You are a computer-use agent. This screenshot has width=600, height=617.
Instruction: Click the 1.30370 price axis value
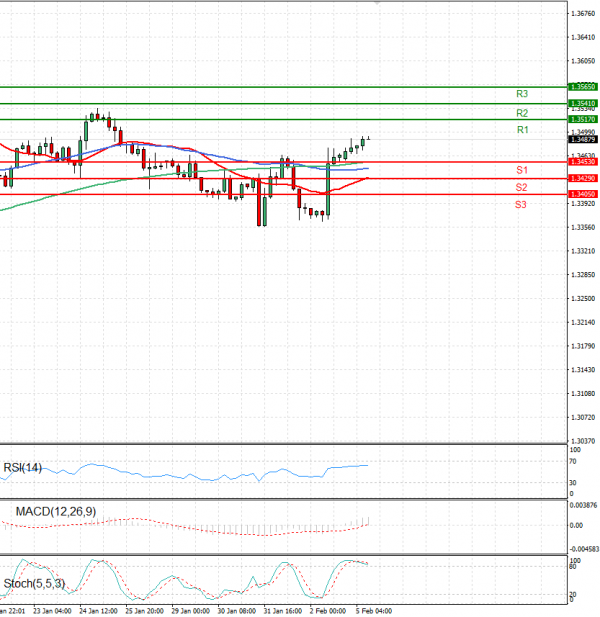click(x=583, y=441)
